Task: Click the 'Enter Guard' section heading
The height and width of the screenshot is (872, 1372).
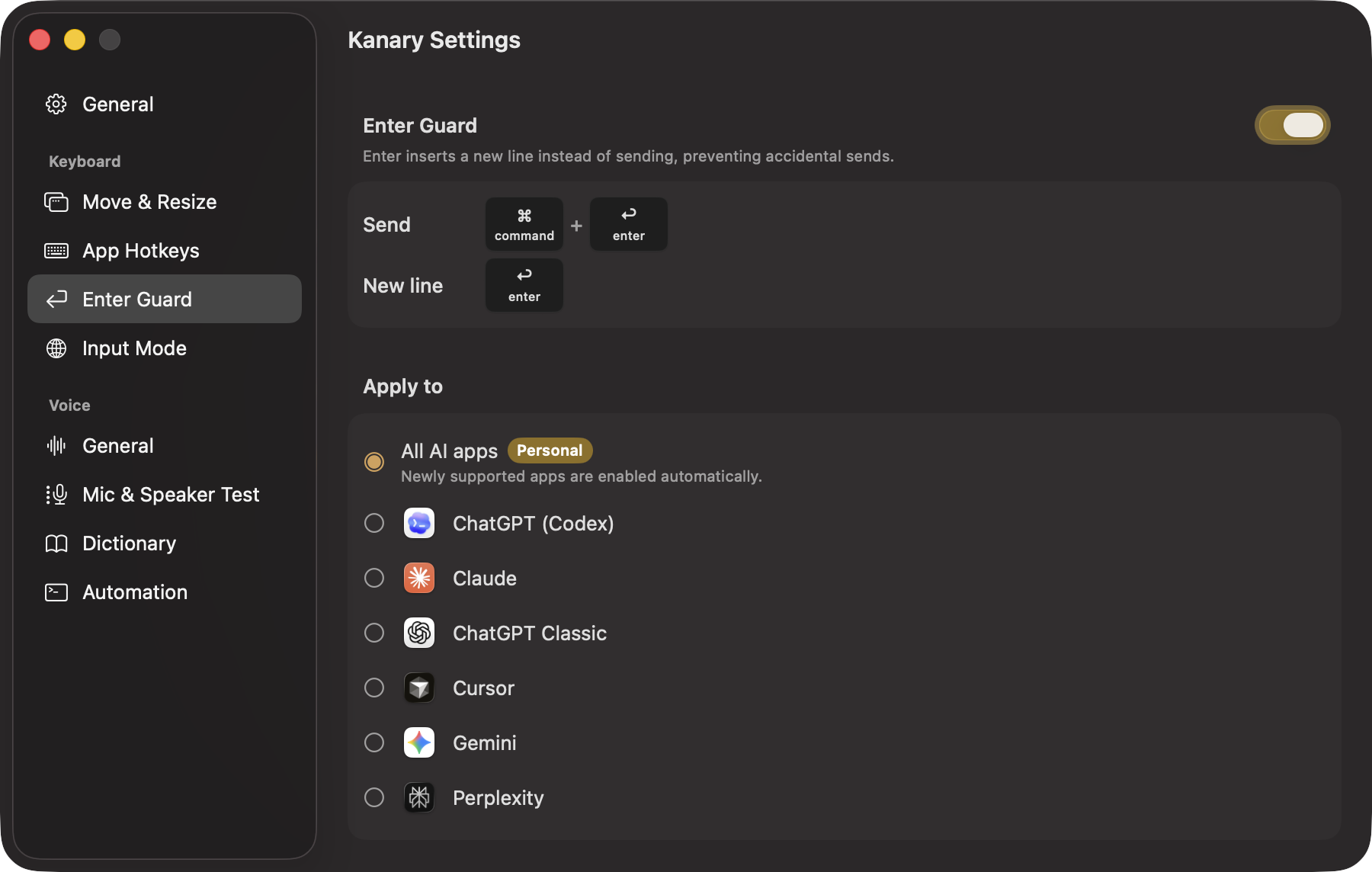Action: 420,126
